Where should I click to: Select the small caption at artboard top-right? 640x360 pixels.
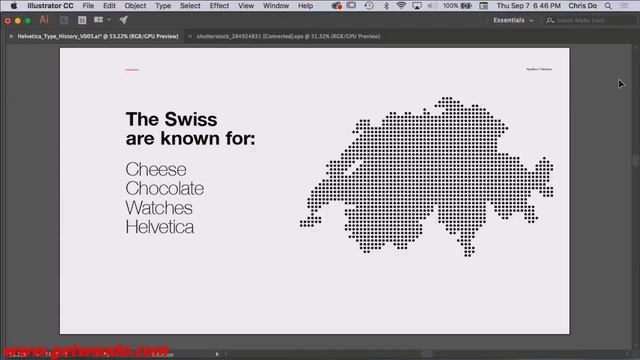tap(539, 69)
